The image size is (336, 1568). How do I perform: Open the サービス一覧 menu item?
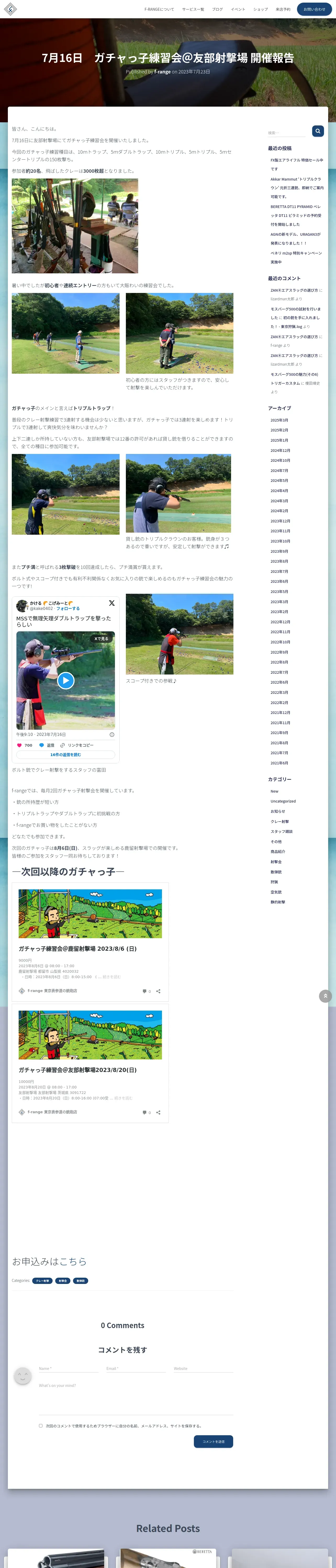193,9
